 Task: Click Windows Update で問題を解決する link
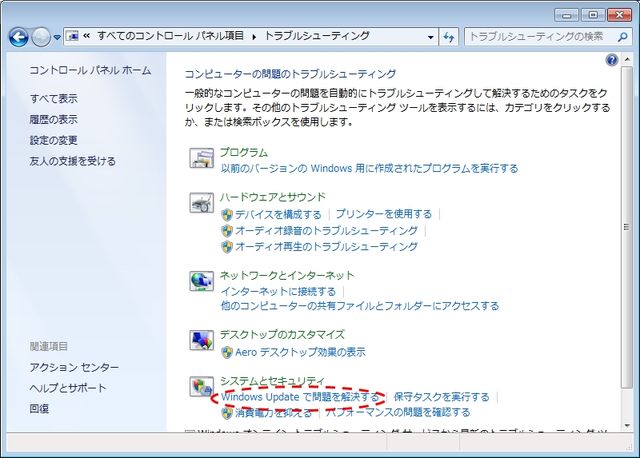click(x=300, y=397)
